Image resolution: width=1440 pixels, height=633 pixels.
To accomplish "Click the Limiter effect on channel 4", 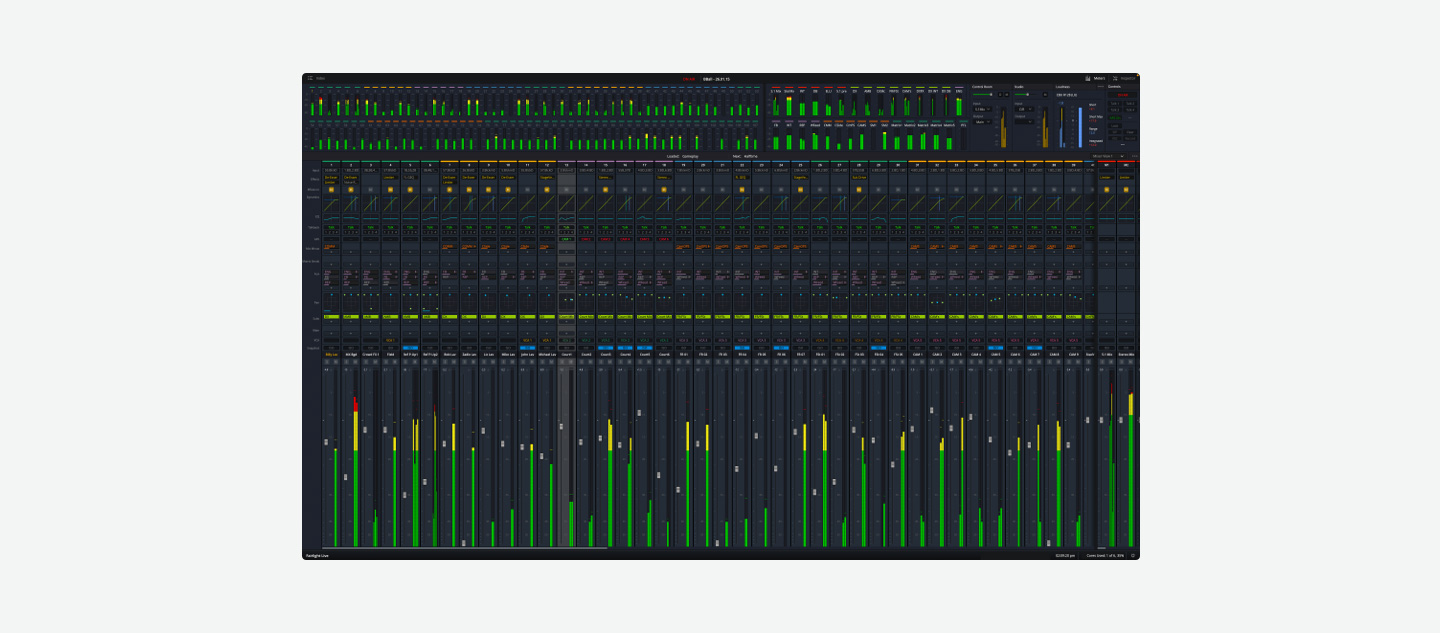I will (390, 178).
